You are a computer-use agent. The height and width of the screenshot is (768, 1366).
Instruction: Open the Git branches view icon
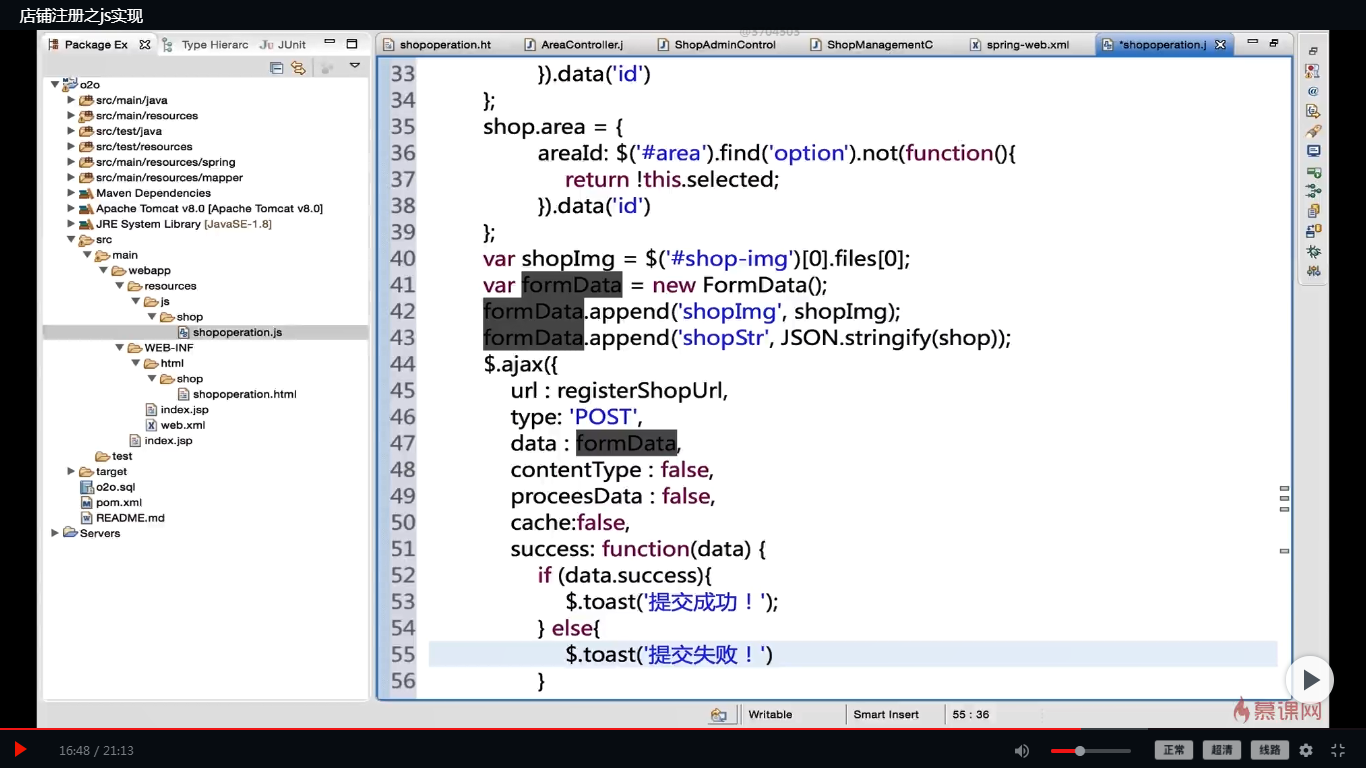(x=1313, y=191)
